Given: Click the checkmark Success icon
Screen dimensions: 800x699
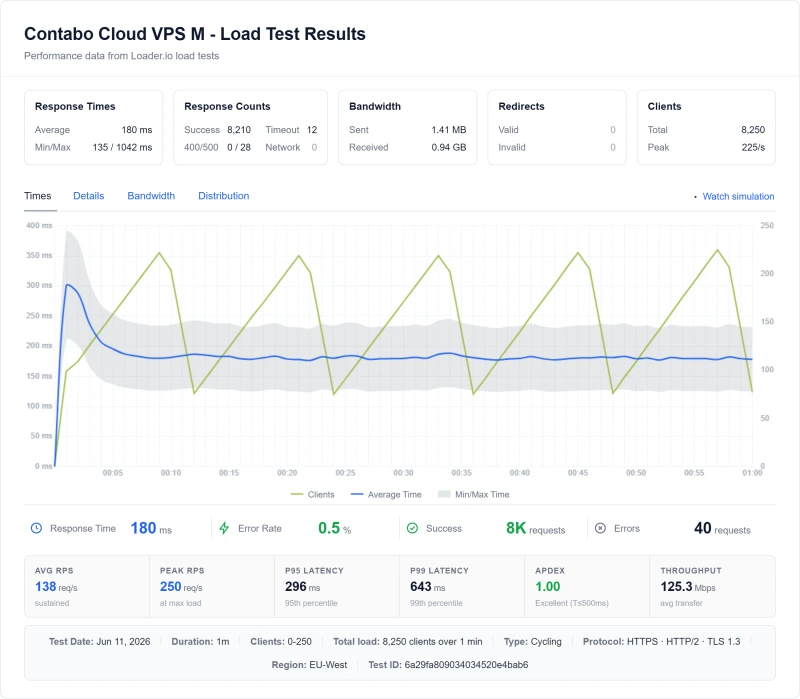Looking at the screenshot, I should coord(412,528).
